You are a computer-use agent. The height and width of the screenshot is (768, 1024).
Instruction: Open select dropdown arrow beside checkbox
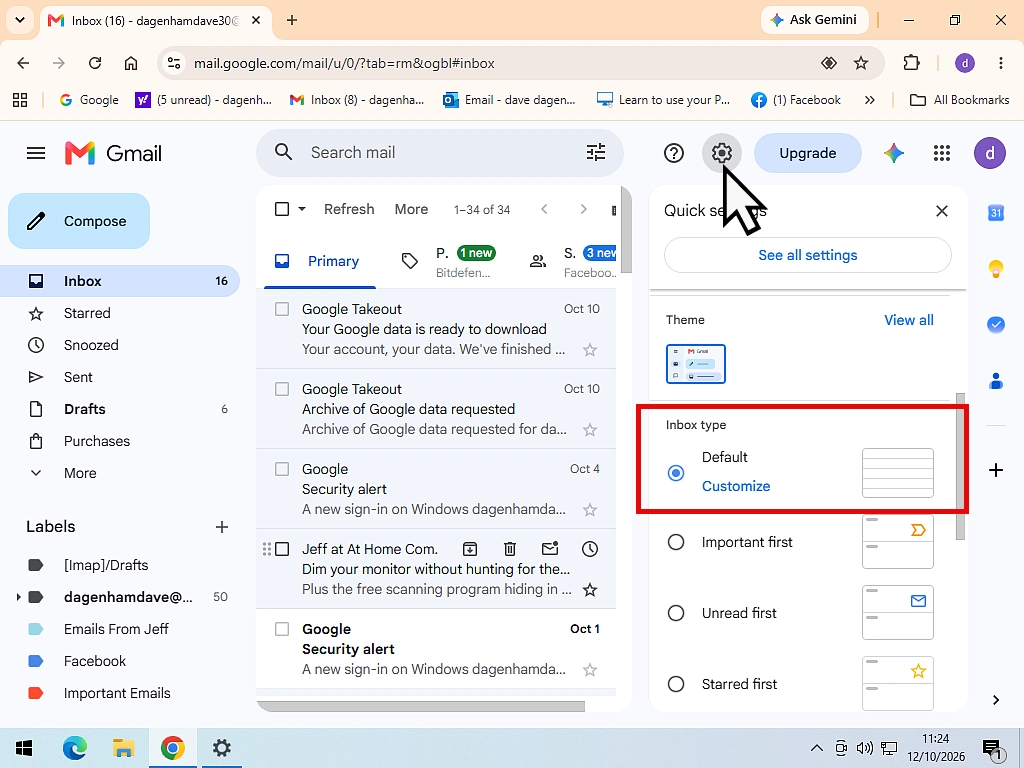tap(302, 209)
